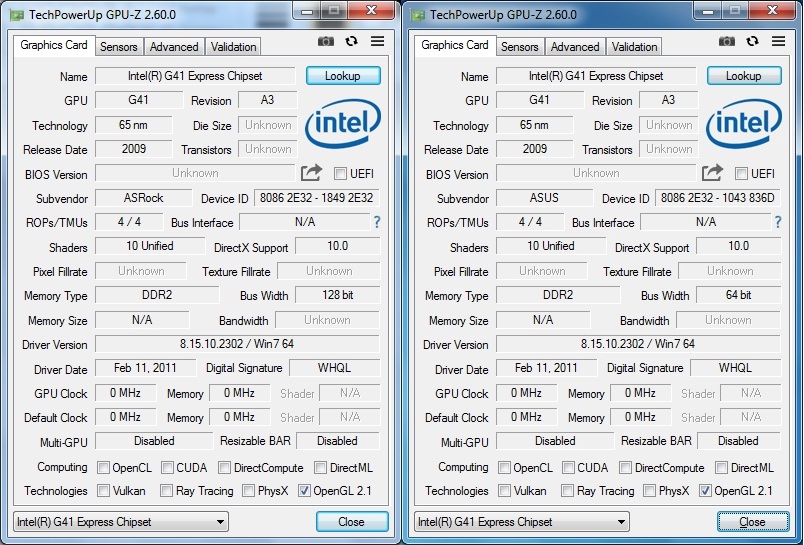Click the 65 nm Technology value in the right window
The image size is (804, 545).
[x=534, y=125]
